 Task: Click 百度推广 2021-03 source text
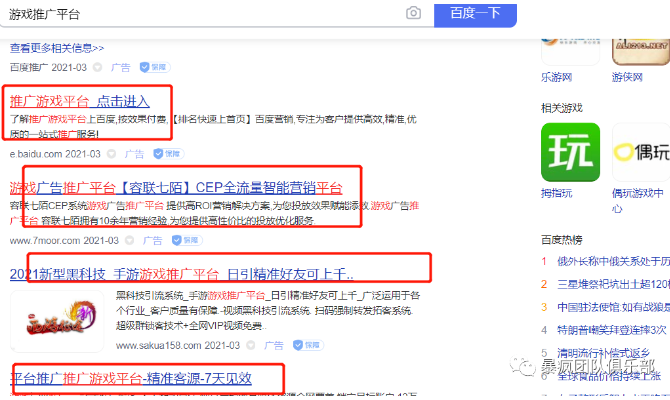coord(48,68)
